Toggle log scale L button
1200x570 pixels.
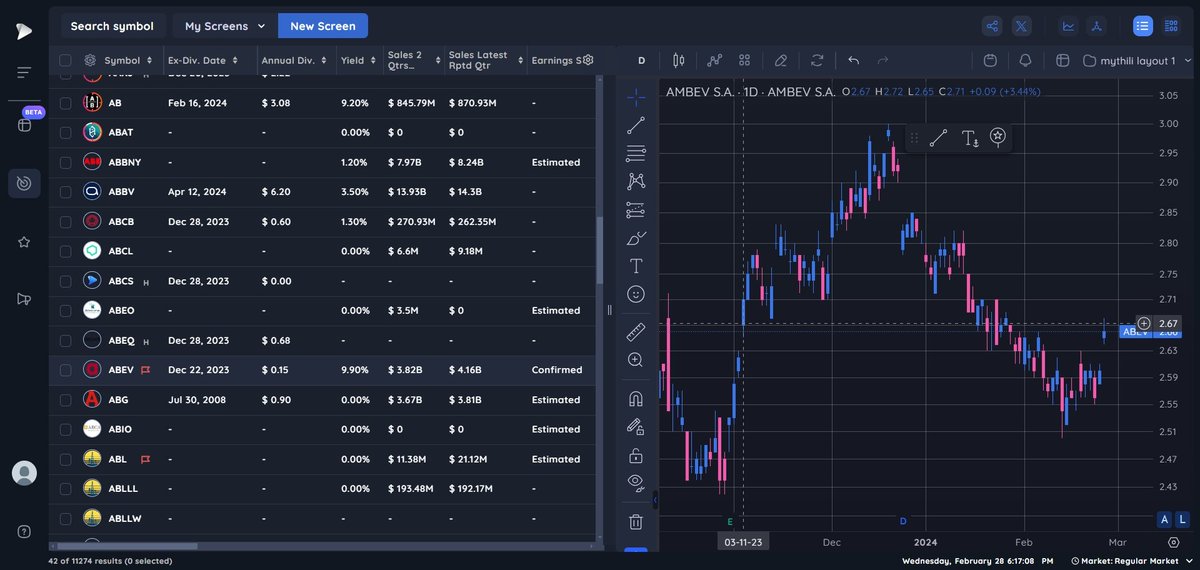1182,519
